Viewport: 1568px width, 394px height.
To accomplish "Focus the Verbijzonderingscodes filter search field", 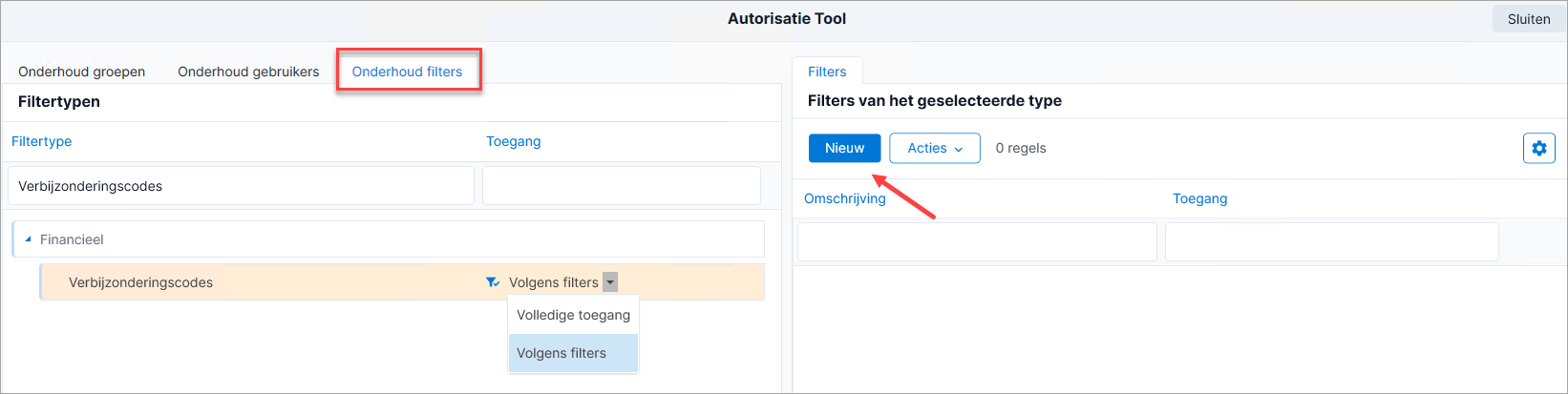I will point(241,186).
